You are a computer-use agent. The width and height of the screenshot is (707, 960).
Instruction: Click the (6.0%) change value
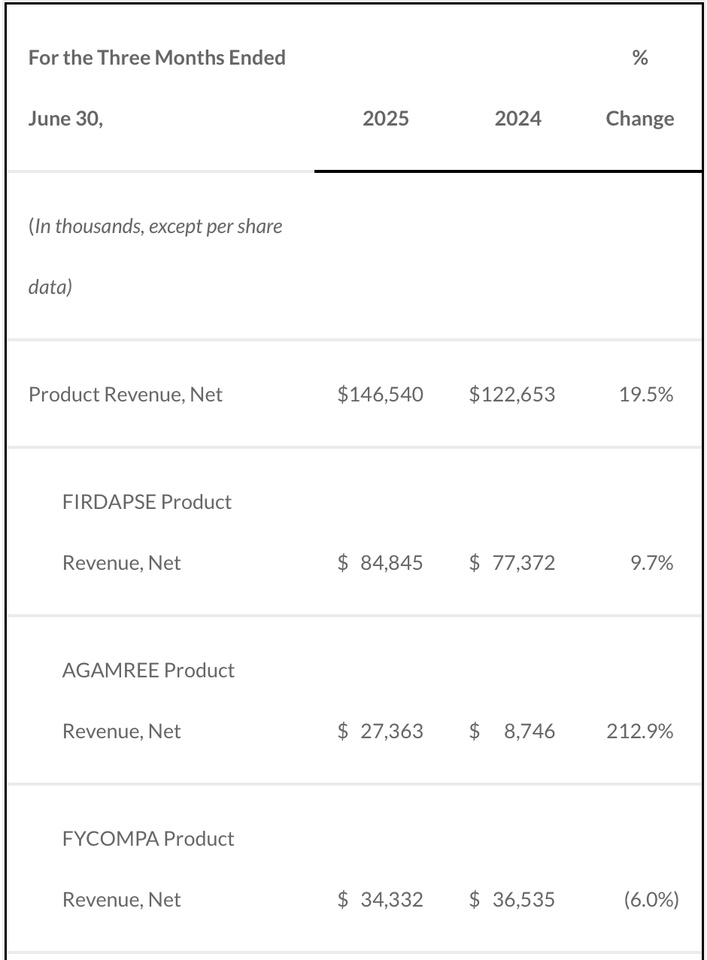(x=651, y=899)
